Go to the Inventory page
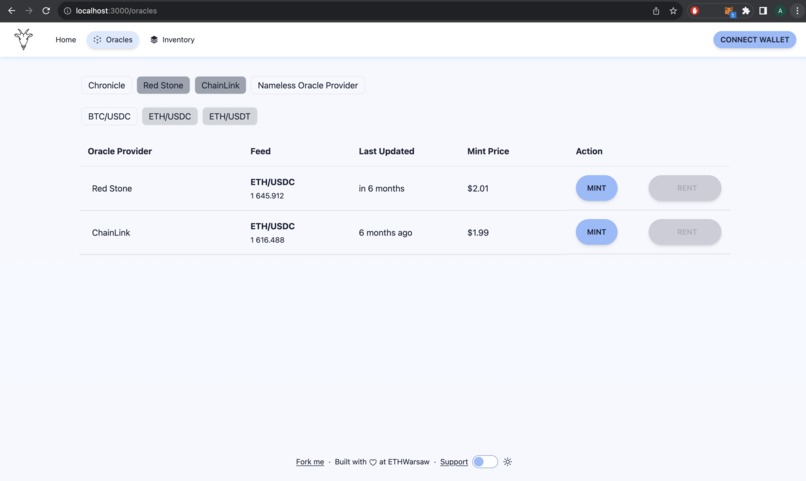 [172, 40]
